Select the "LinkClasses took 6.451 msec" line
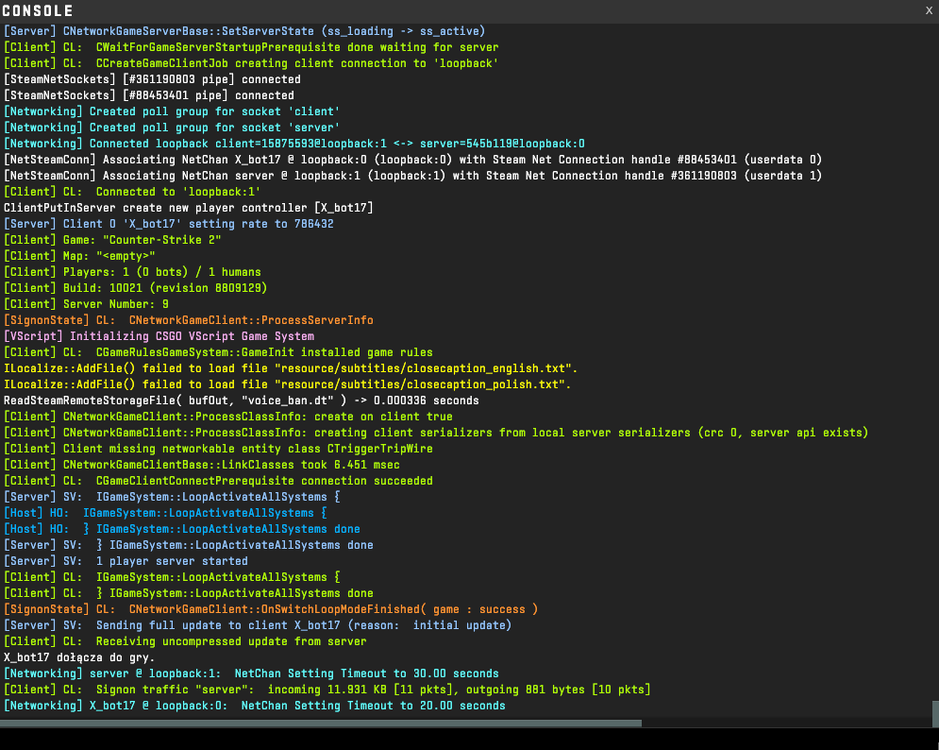Screen dimensions: 939x750 coord(202,465)
